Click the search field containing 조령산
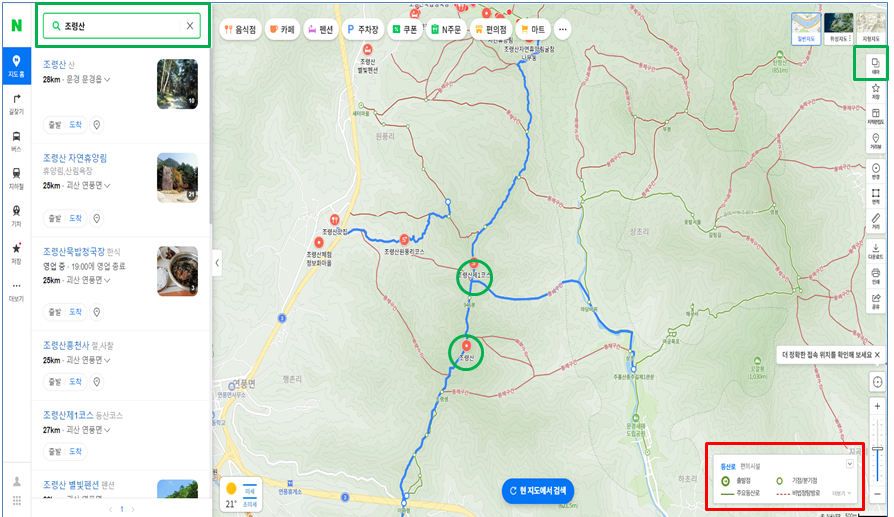894x517 pixels. click(122, 26)
